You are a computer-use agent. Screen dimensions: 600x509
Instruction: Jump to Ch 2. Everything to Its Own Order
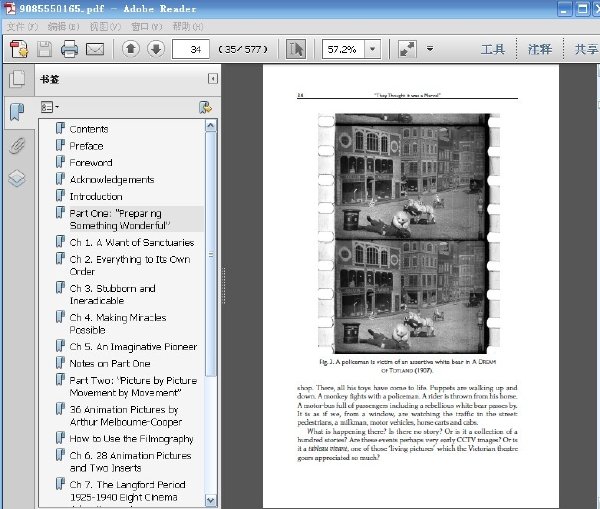[x=130, y=265]
